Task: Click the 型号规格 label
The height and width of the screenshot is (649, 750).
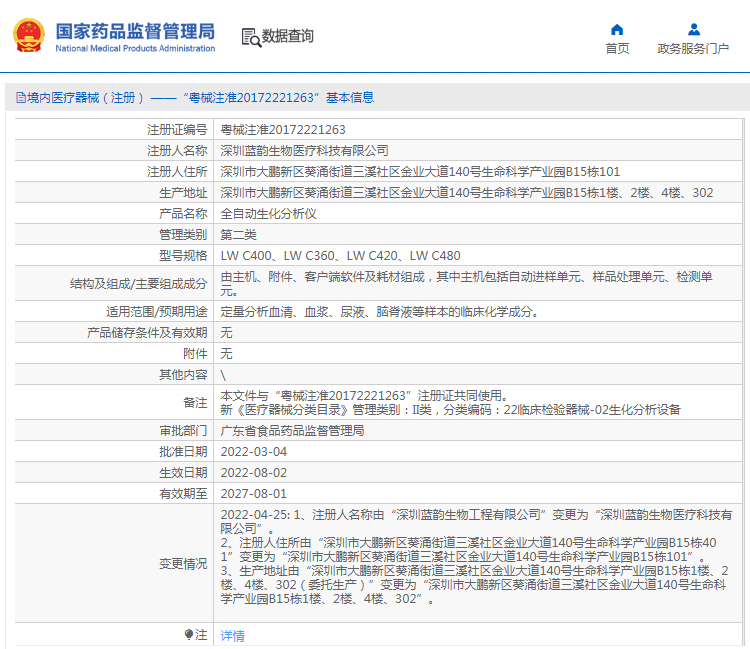Action: (183, 256)
